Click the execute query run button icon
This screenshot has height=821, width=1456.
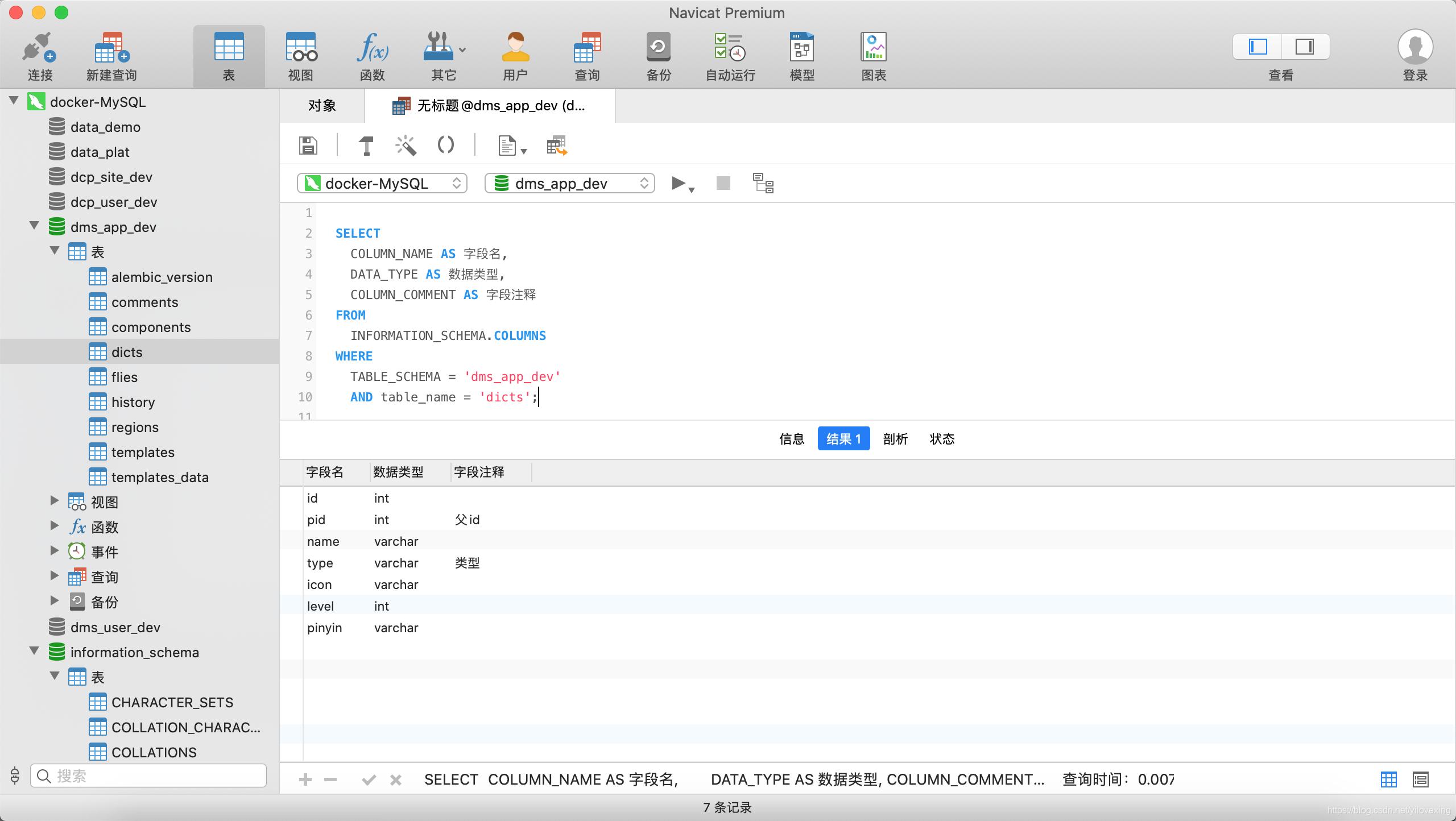tap(678, 183)
